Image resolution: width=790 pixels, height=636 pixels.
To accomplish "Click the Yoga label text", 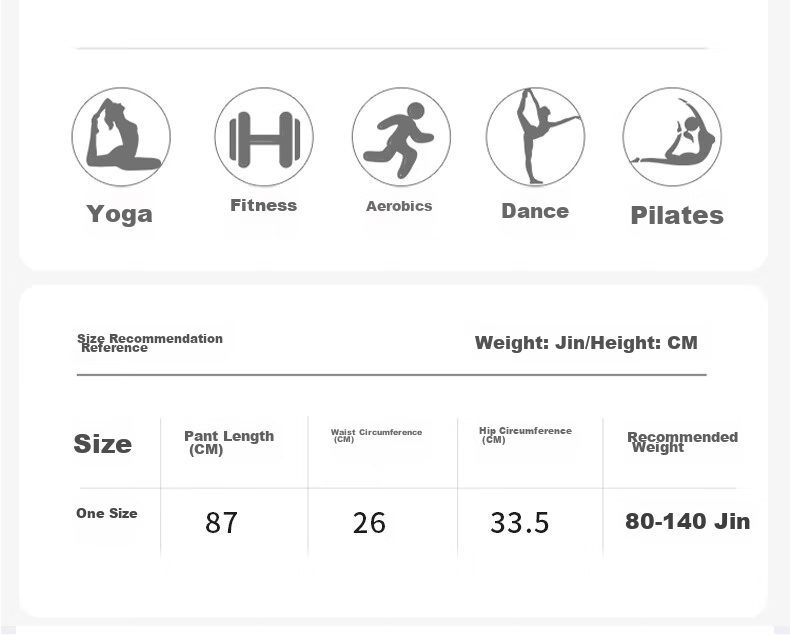I will pos(119,214).
